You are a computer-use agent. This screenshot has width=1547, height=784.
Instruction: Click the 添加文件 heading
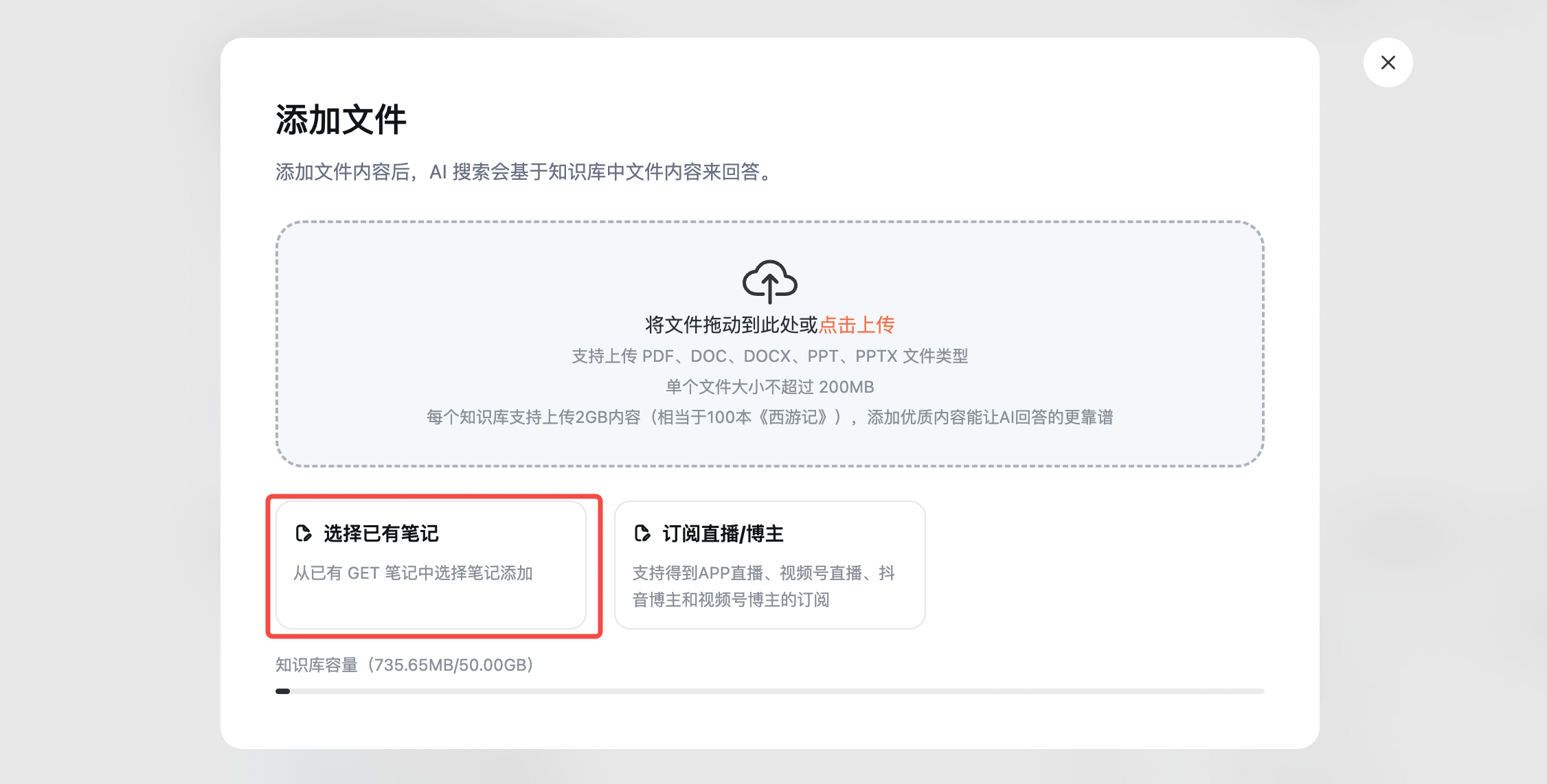coord(341,120)
